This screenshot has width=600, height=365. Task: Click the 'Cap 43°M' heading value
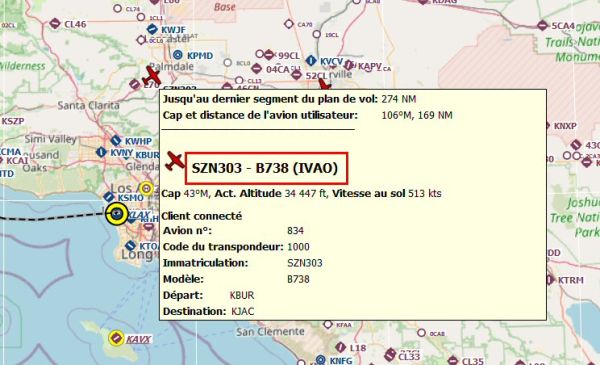[186, 194]
